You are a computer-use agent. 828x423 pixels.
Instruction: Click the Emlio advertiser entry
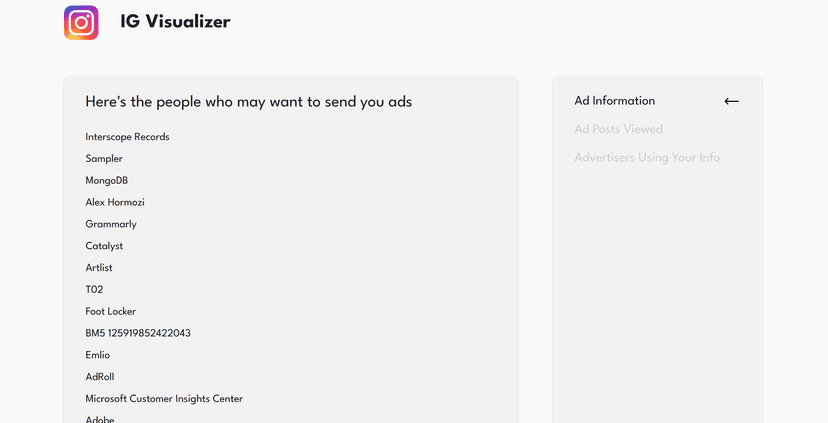98,355
